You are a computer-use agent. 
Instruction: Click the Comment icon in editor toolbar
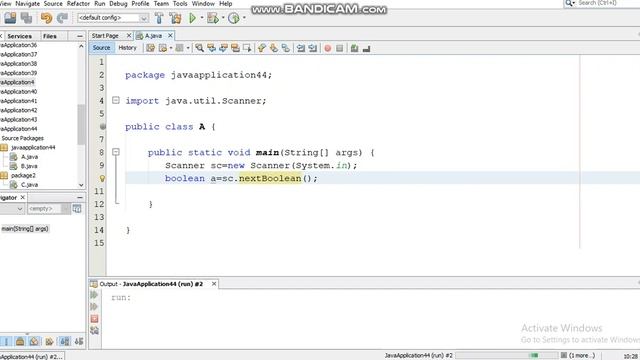(354, 48)
